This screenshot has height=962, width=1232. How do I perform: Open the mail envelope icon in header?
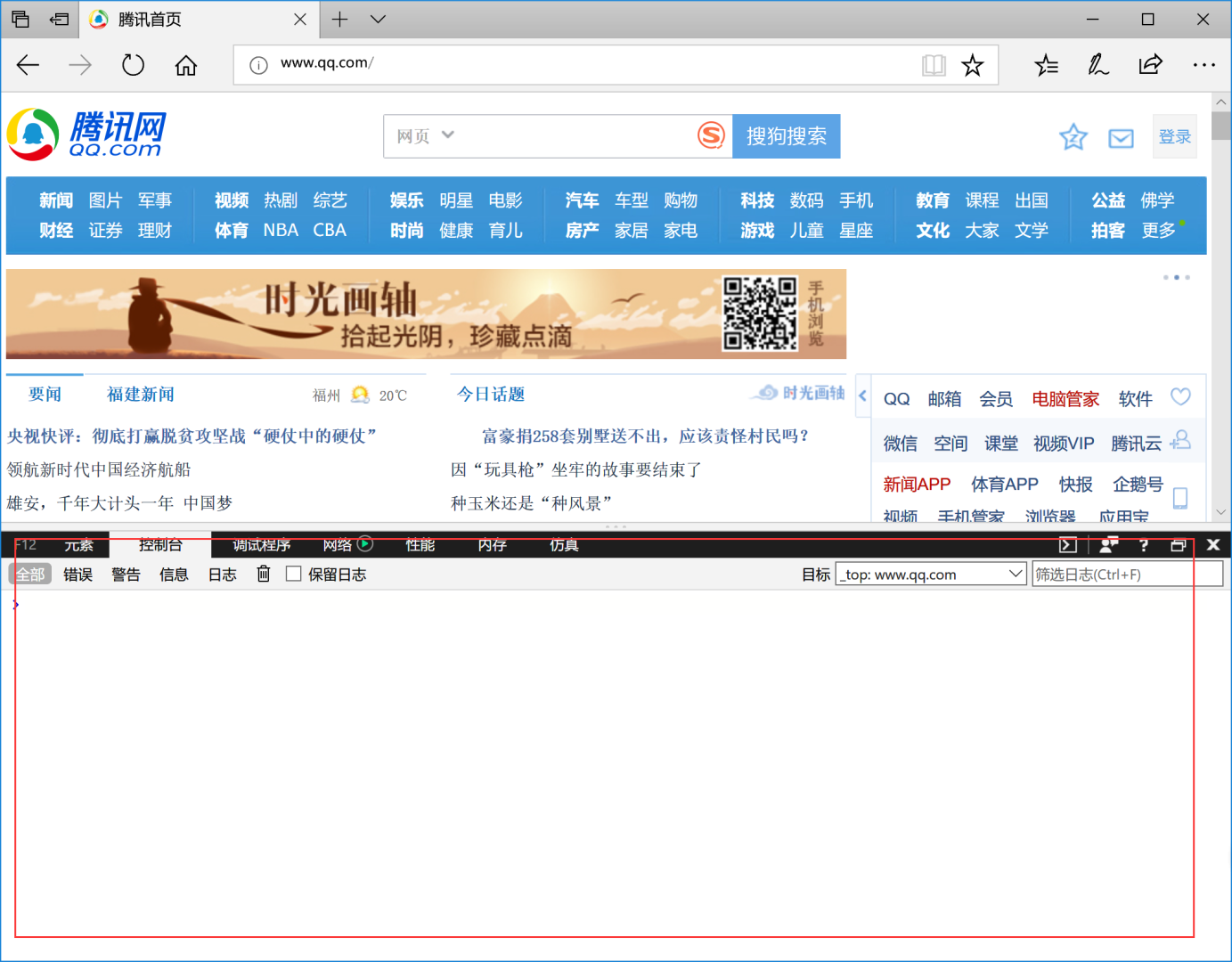point(1121,138)
